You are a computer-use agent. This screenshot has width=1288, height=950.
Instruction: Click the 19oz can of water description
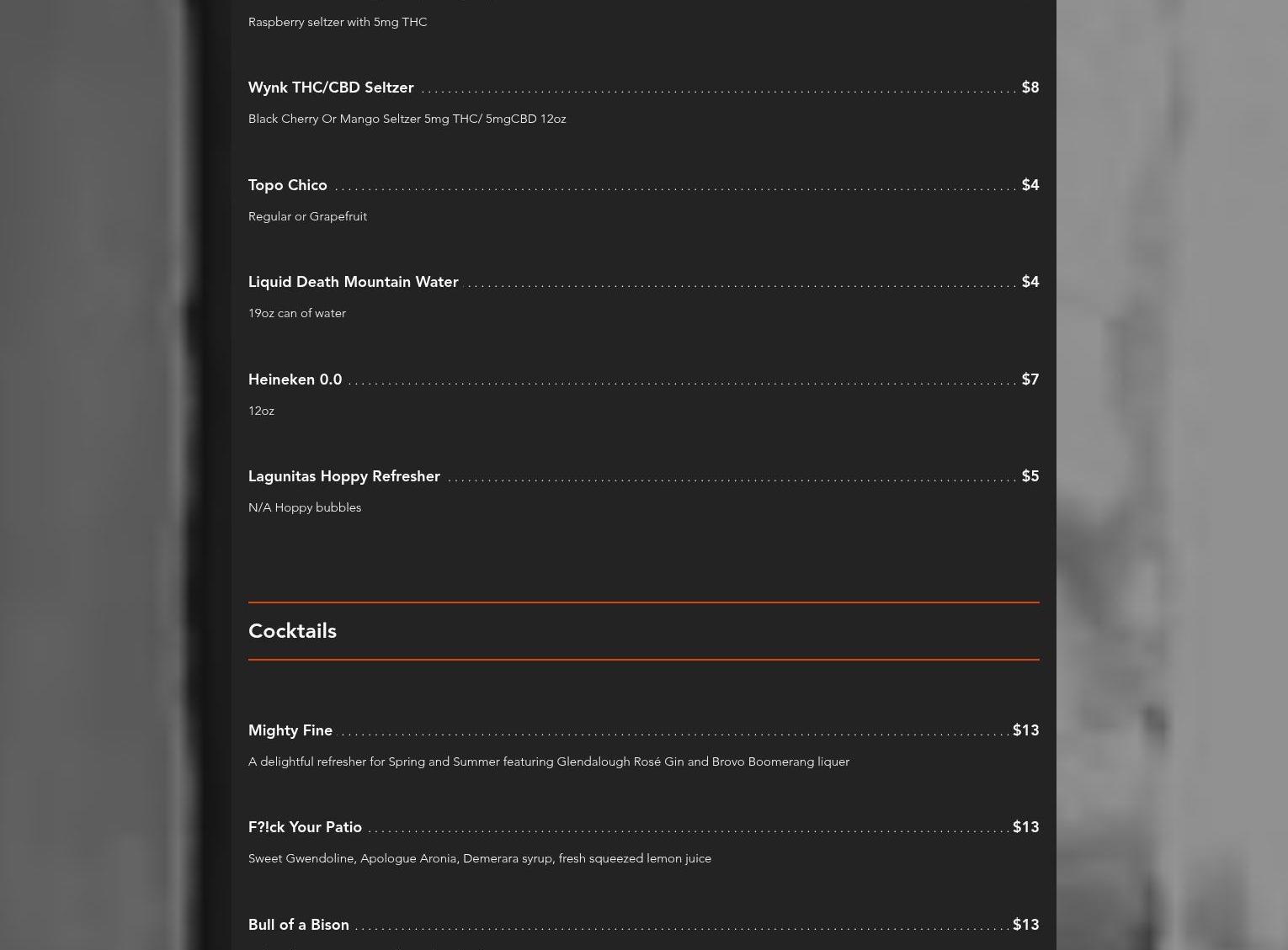pyautogui.click(x=297, y=313)
